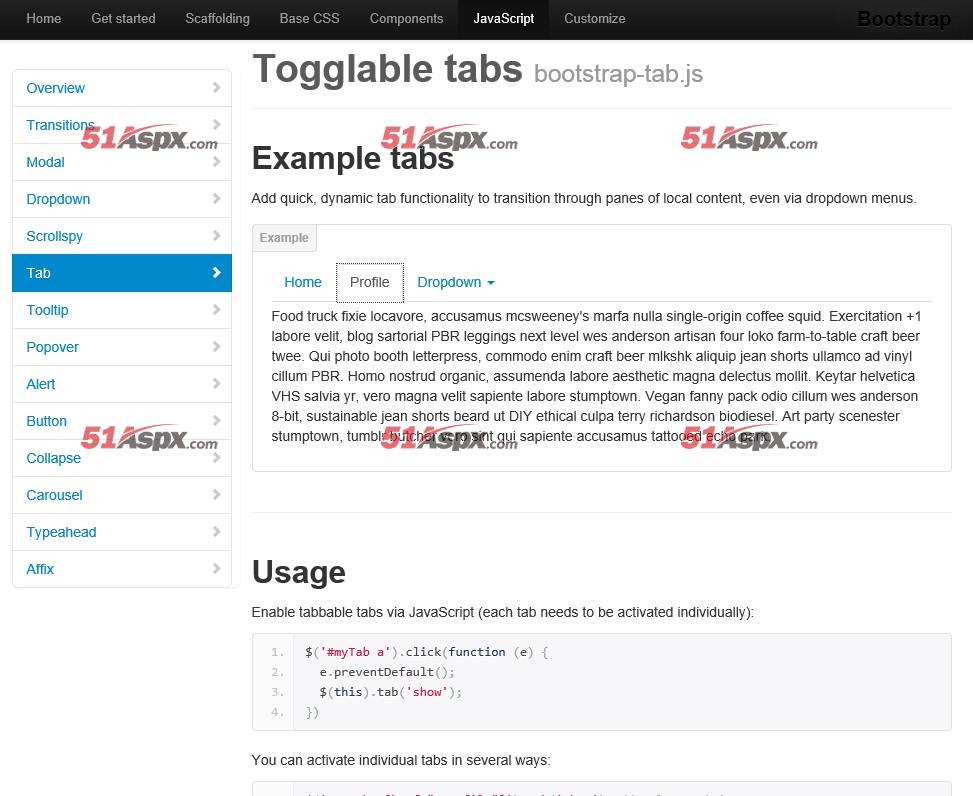Go to Dropdown sidebar section
The height and width of the screenshot is (796, 973).
coord(122,199)
